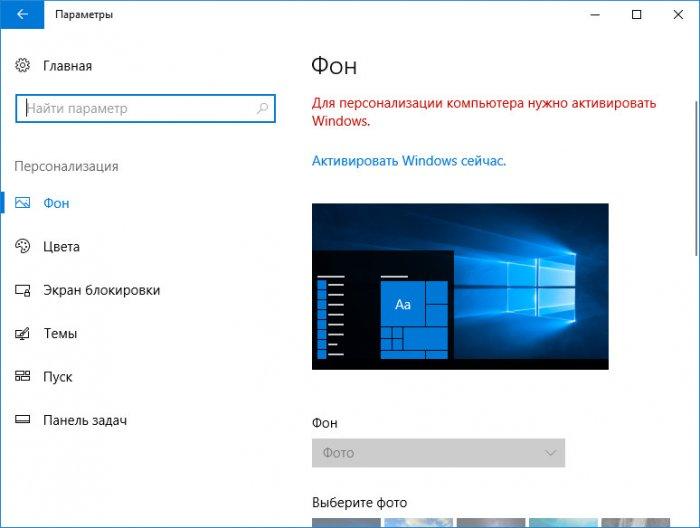
Task: Click the desktop background preview image
Action: pyautogui.click(x=460, y=286)
